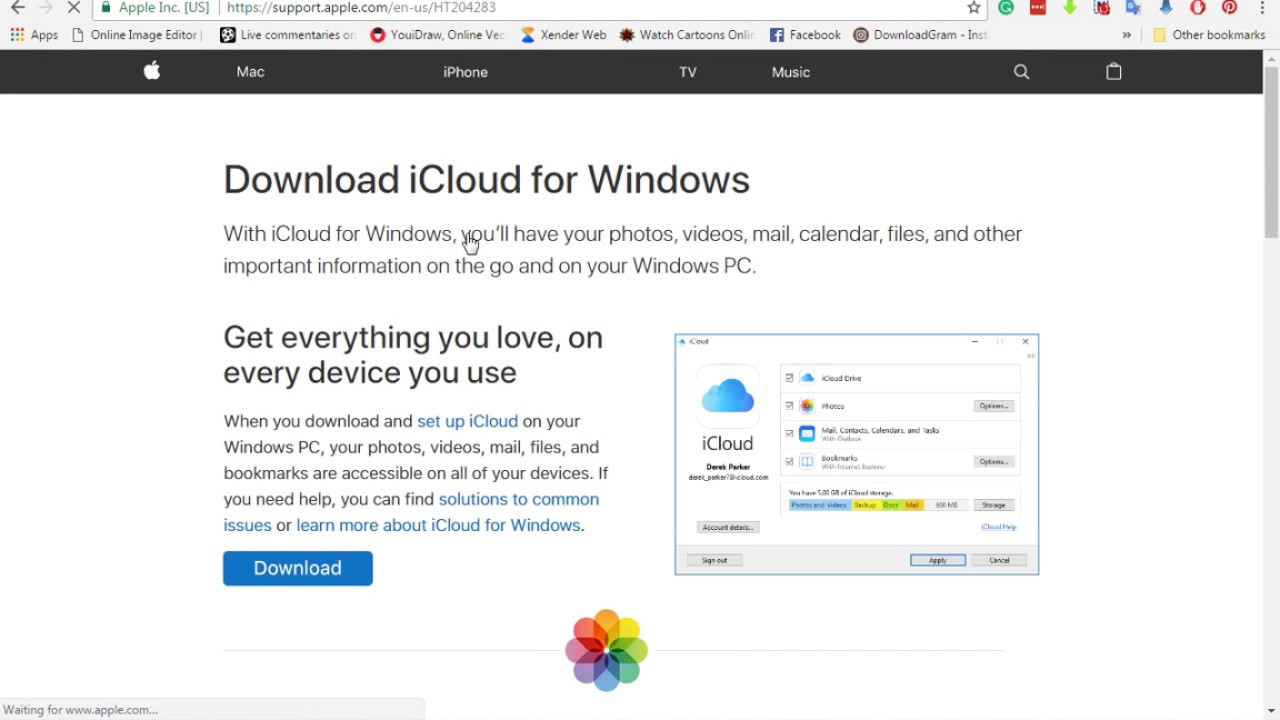This screenshot has height=720, width=1280.
Task: Click the 'Download iCloud for Windows' heading
Action: click(486, 180)
